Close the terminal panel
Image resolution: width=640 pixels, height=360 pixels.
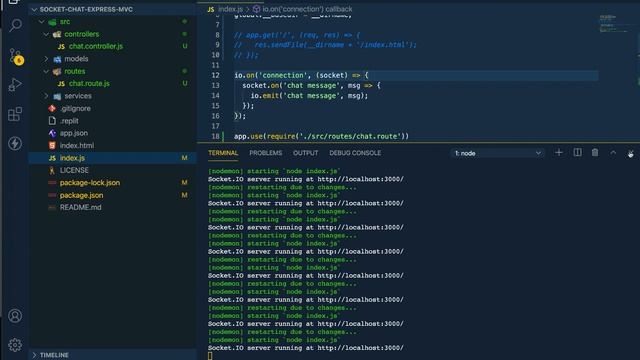tap(631, 153)
